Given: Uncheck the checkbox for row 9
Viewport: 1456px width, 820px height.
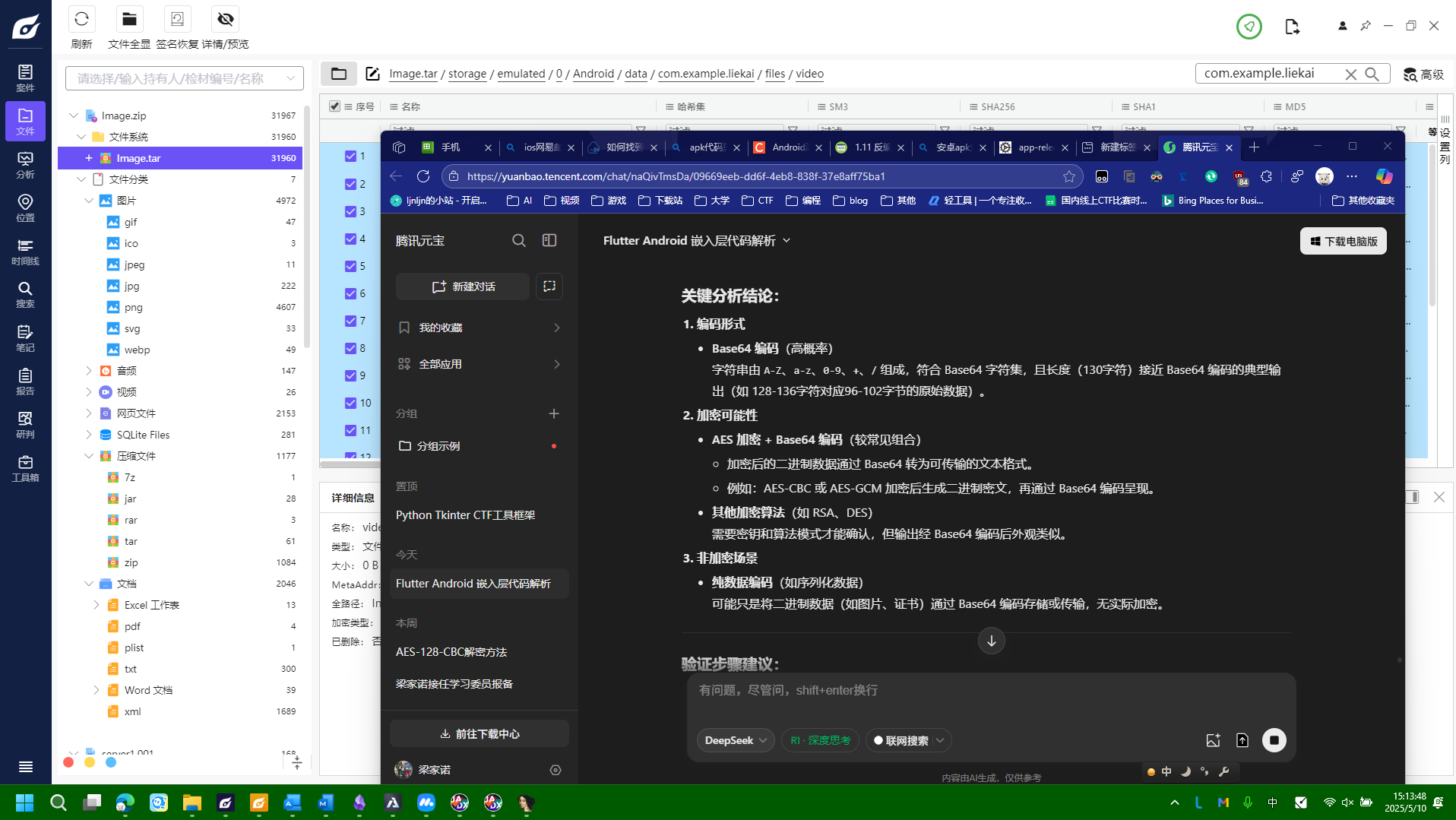Looking at the screenshot, I should coord(350,375).
